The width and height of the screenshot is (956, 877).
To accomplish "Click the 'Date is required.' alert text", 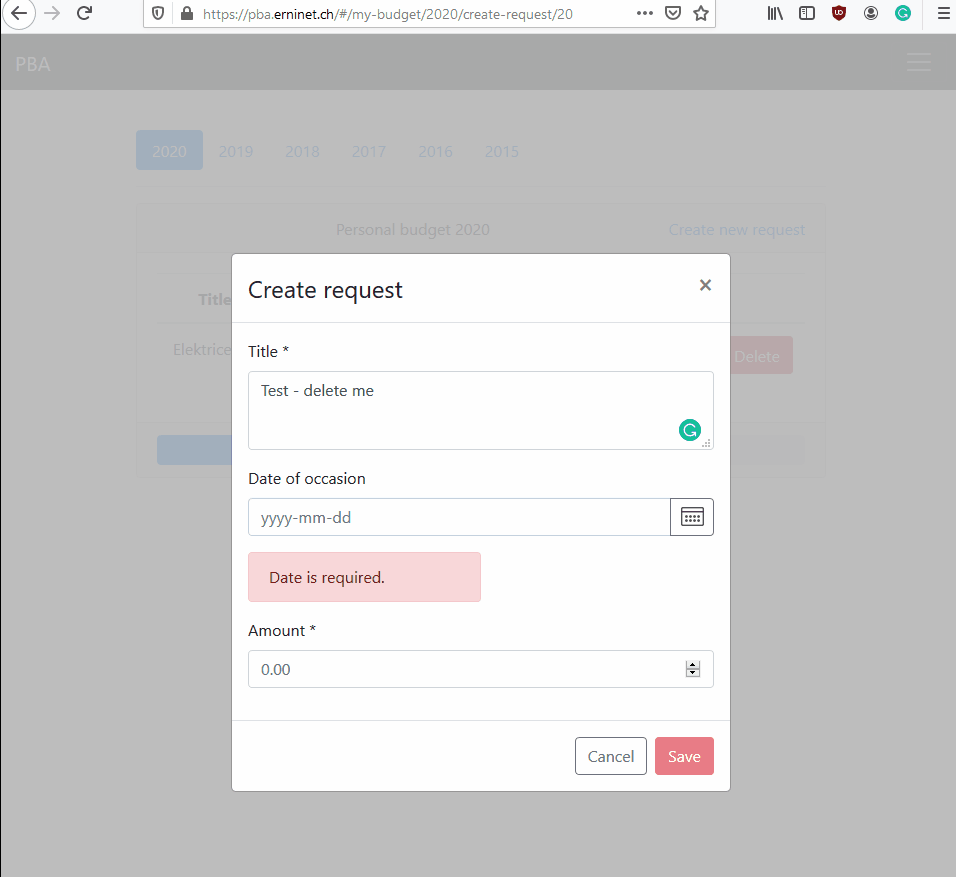I will pos(327,578).
